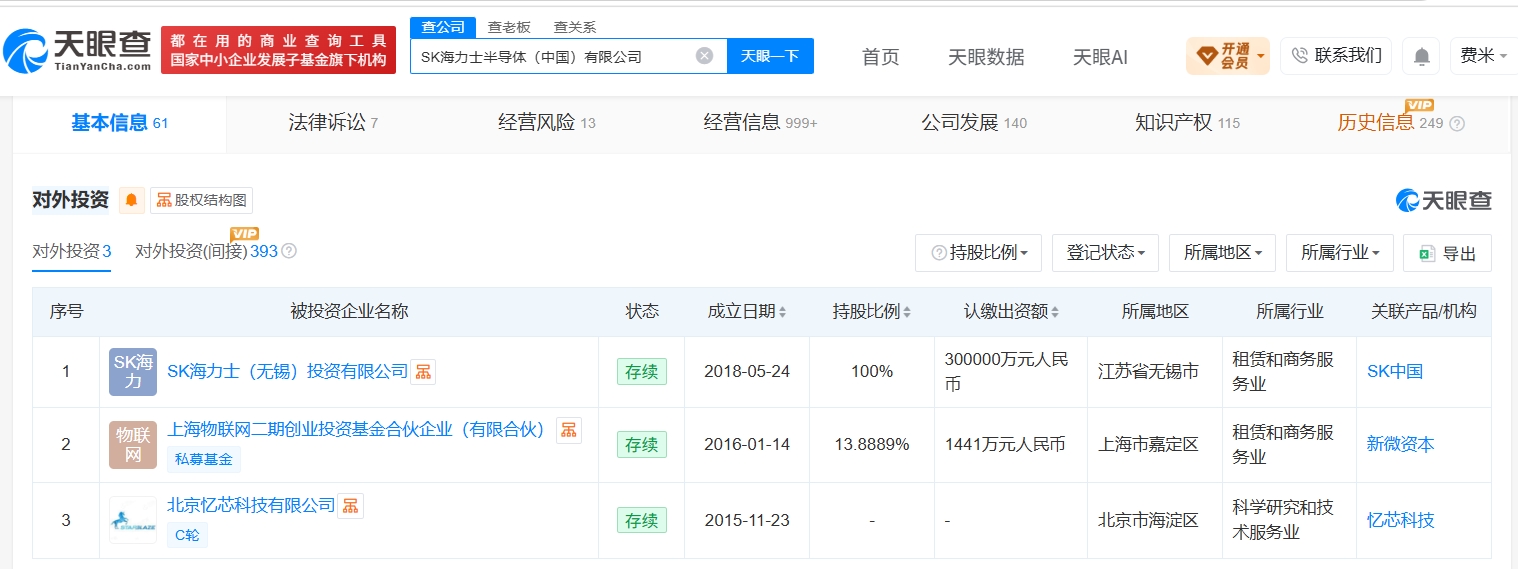Click the company search input field
Image resolution: width=1518 pixels, height=569 pixels.
pos(555,56)
